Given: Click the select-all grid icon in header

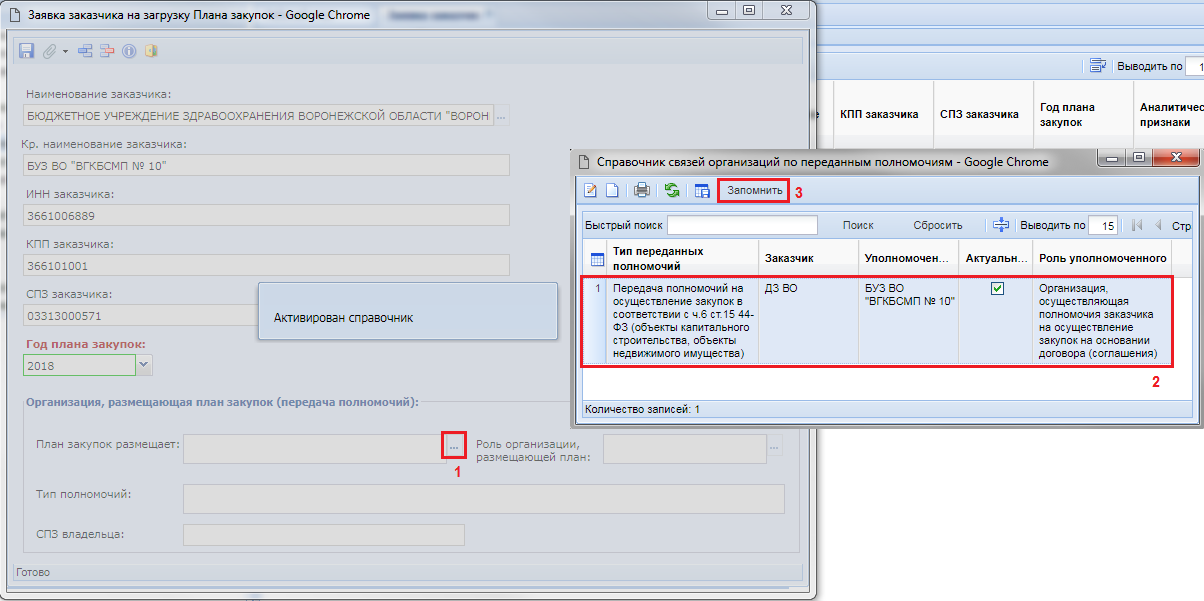Looking at the screenshot, I should [597, 259].
